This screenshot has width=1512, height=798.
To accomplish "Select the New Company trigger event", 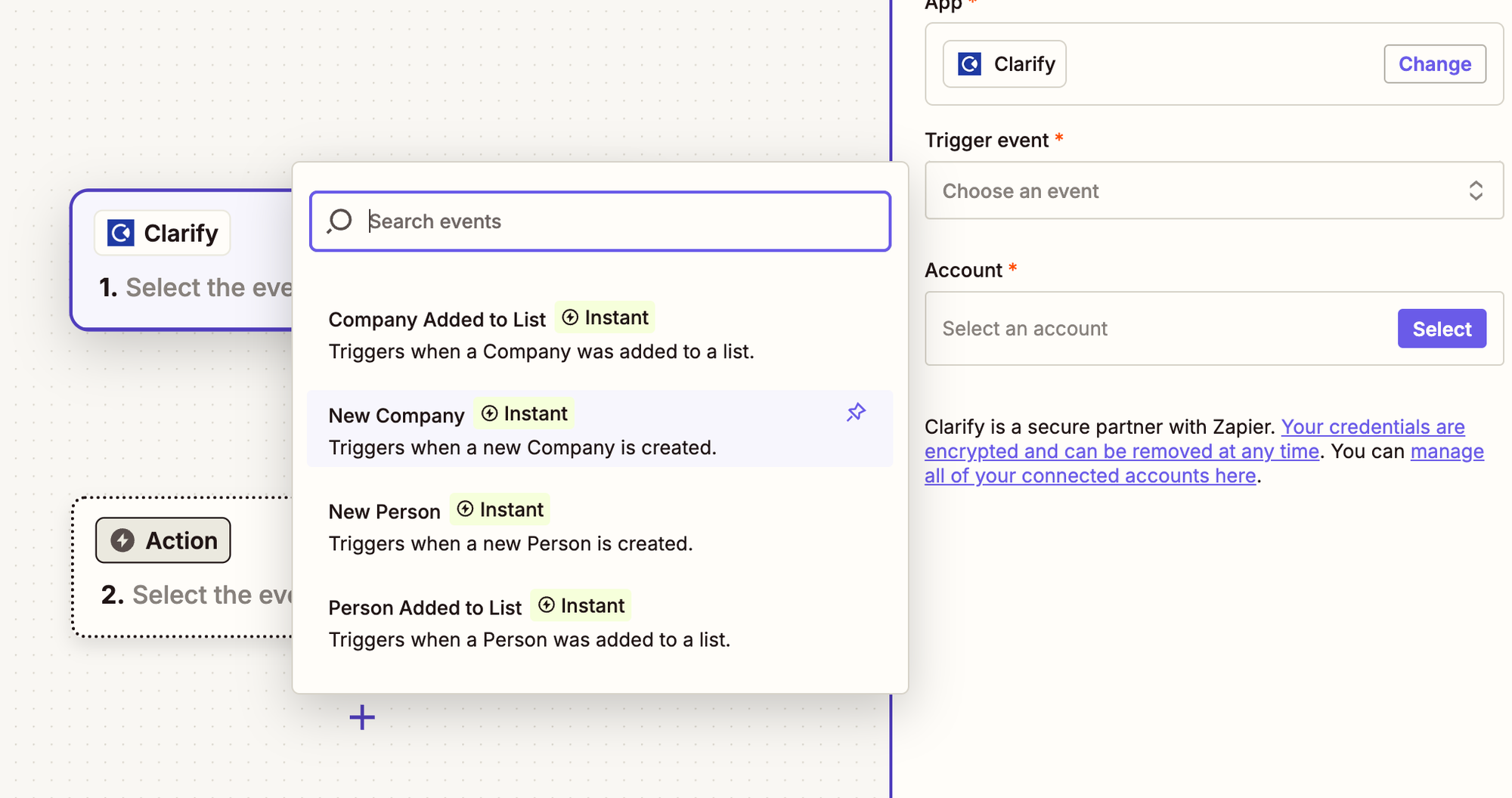I will pos(600,428).
